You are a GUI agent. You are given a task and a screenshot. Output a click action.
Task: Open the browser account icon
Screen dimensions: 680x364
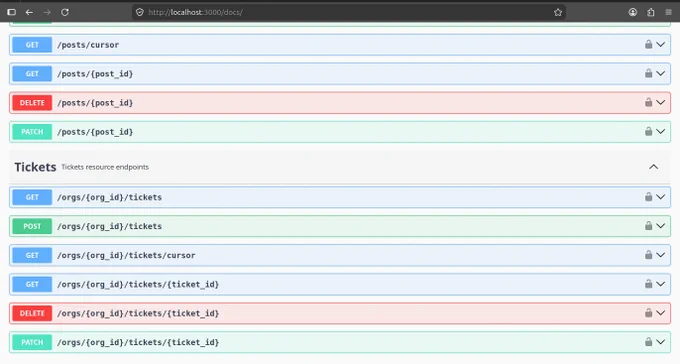[633, 12]
